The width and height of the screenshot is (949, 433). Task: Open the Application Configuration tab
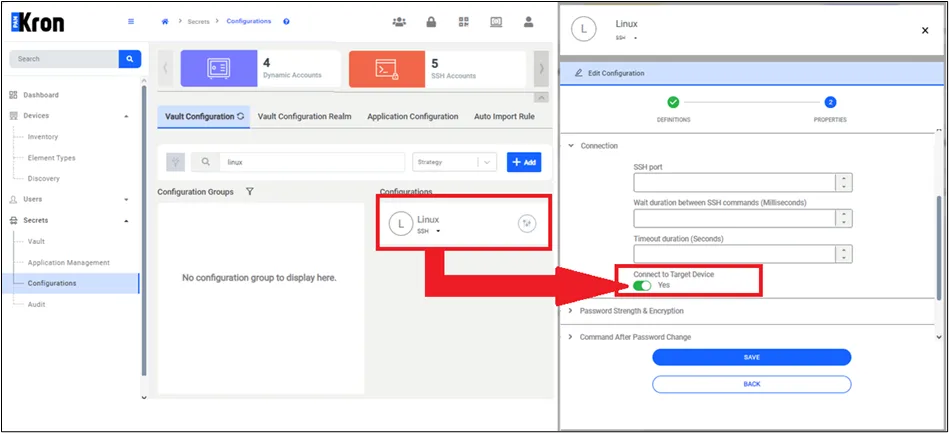413,116
